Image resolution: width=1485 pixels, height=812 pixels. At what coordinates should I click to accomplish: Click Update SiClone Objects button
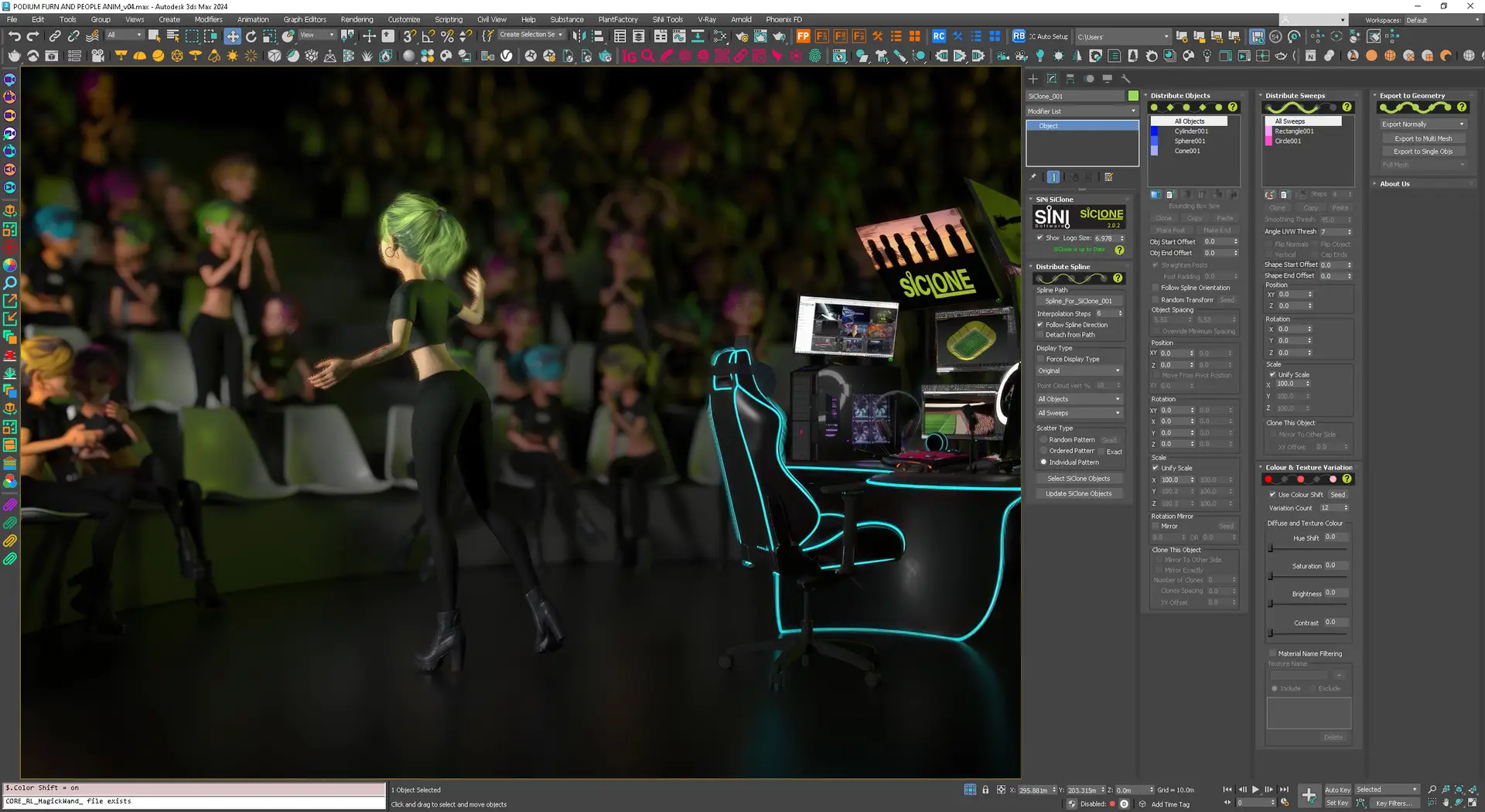point(1079,493)
